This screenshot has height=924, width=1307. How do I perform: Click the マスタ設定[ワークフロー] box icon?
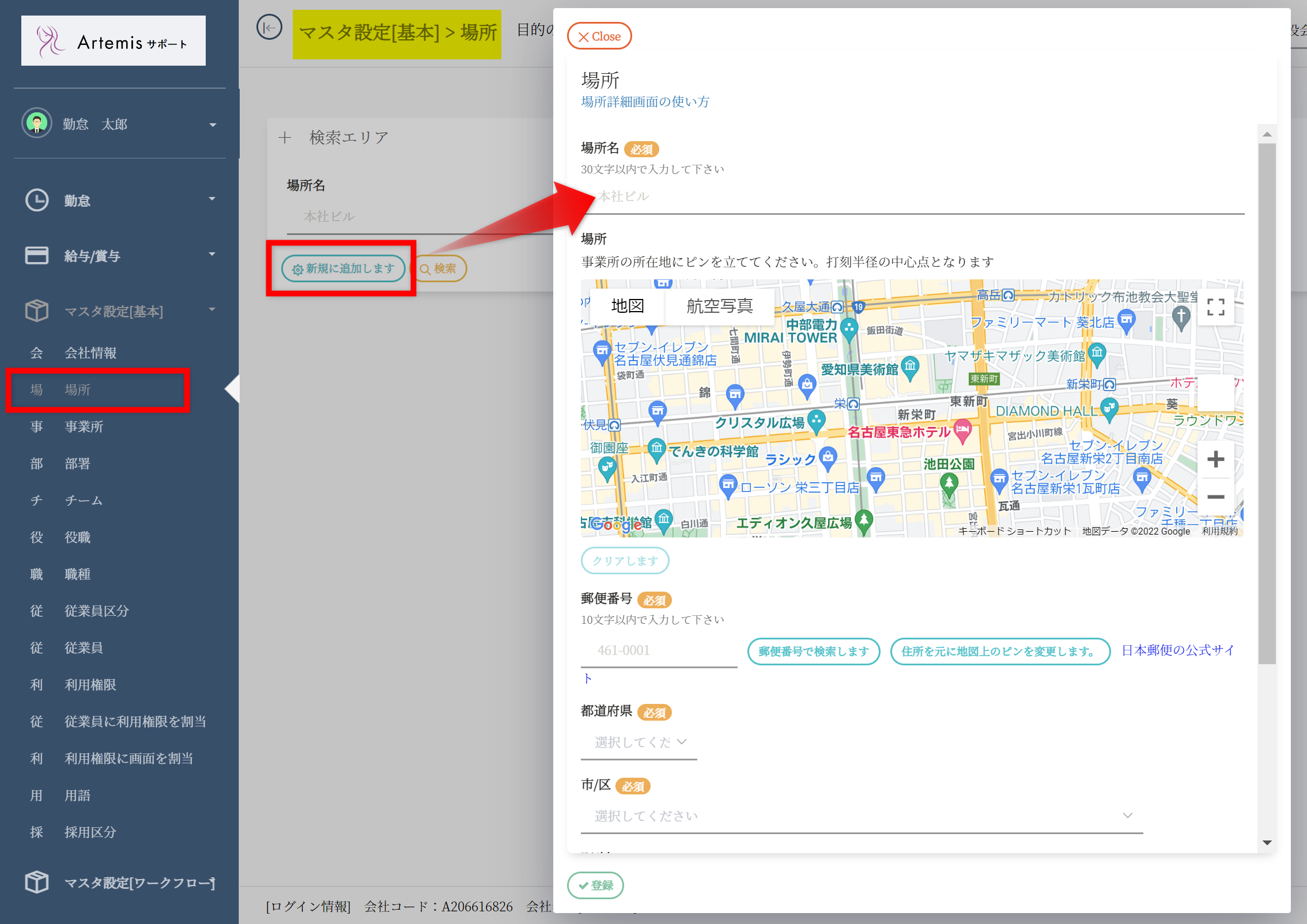(x=37, y=882)
